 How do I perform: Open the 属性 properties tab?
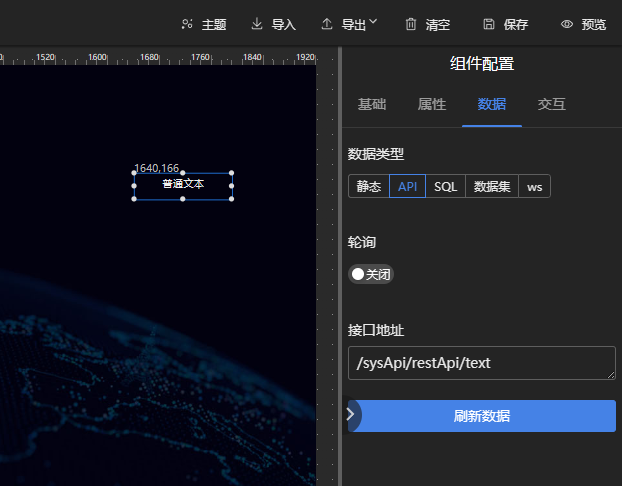pyautogui.click(x=432, y=104)
